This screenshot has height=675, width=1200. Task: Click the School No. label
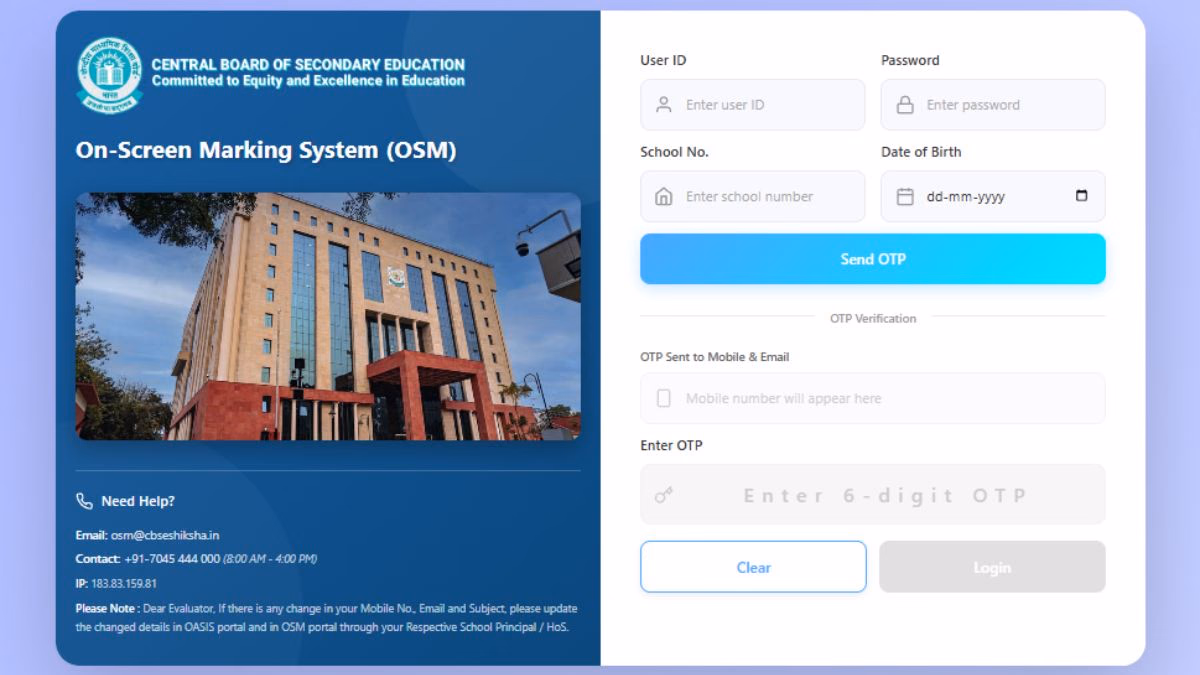tap(675, 152)
